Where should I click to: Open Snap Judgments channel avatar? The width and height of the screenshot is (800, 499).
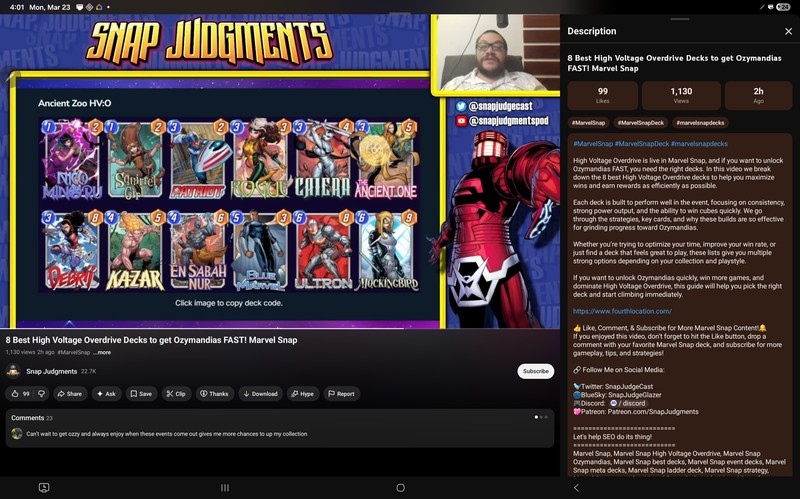coord(13,371)
